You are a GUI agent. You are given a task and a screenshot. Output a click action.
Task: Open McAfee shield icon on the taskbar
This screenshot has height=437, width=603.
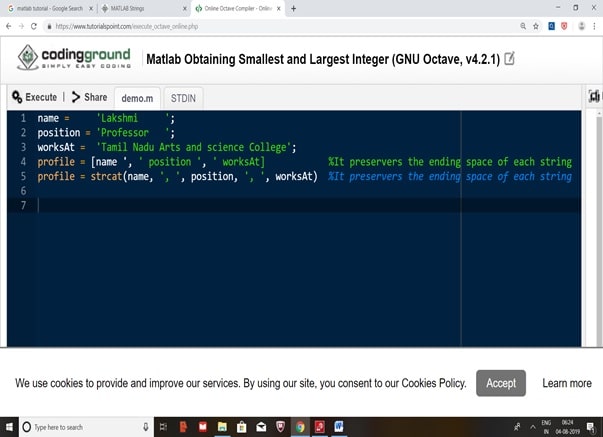coord(280,427)
